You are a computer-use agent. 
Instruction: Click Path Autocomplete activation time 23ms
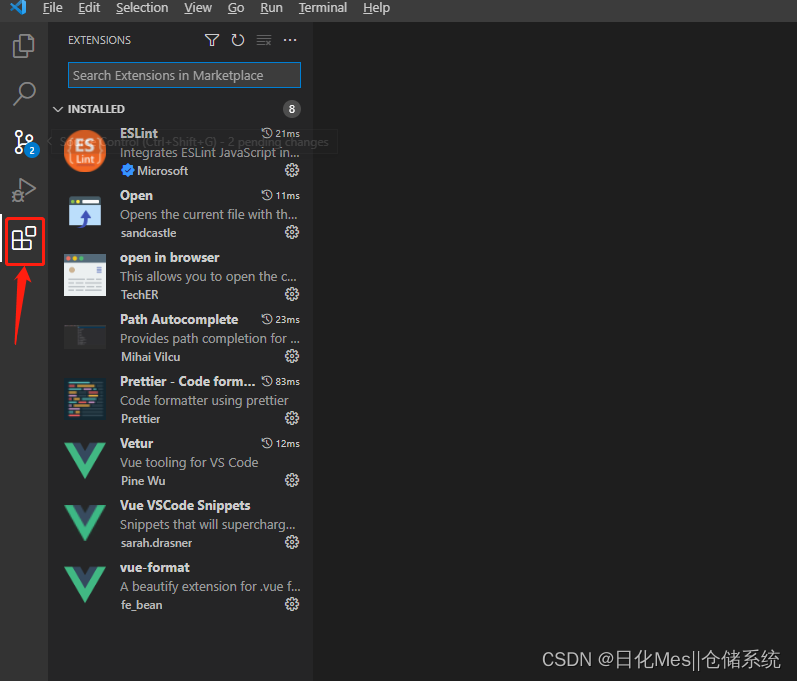coord(281,320)
